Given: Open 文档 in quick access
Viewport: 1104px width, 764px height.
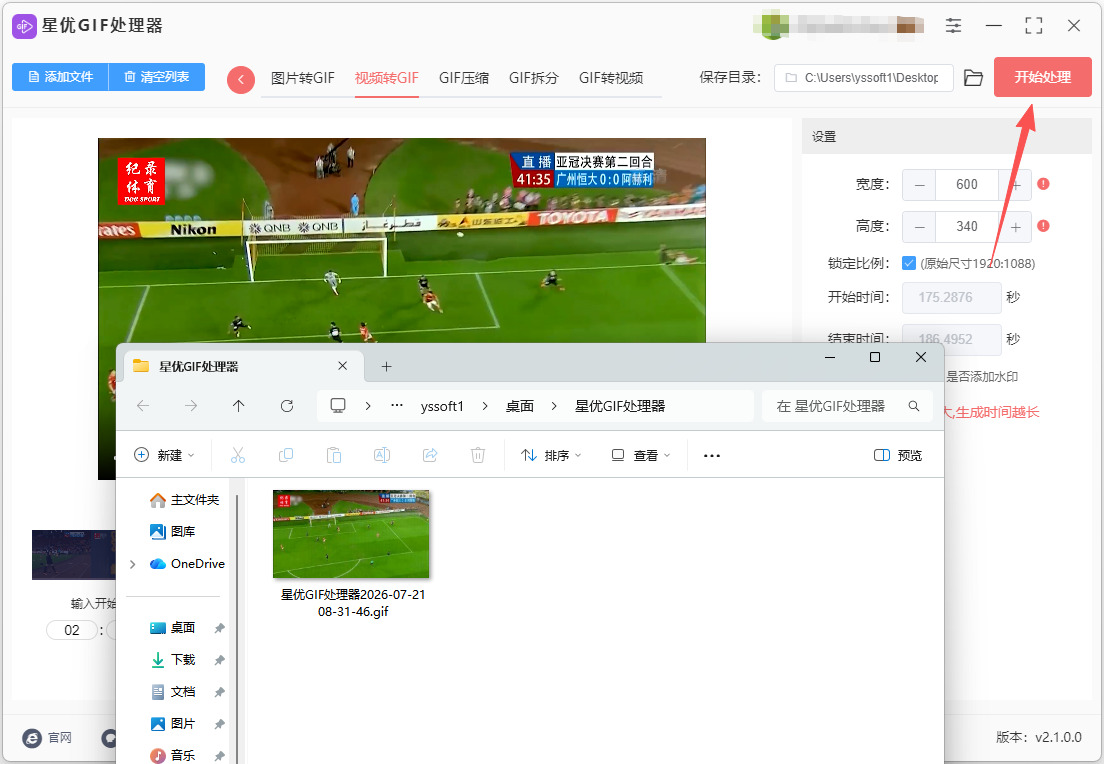Looking at the screenshot, I should point(173,692).
